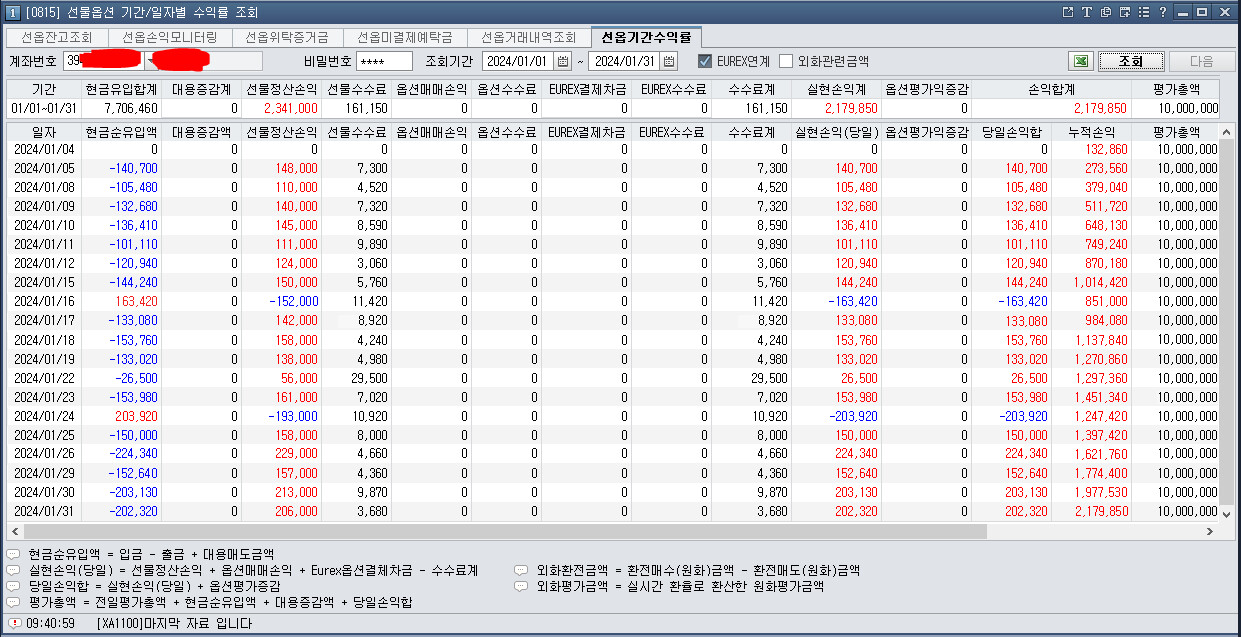Open calendar for end date 2024/01/31
The width and height of the screenshot is (1241, 637).
669,61
